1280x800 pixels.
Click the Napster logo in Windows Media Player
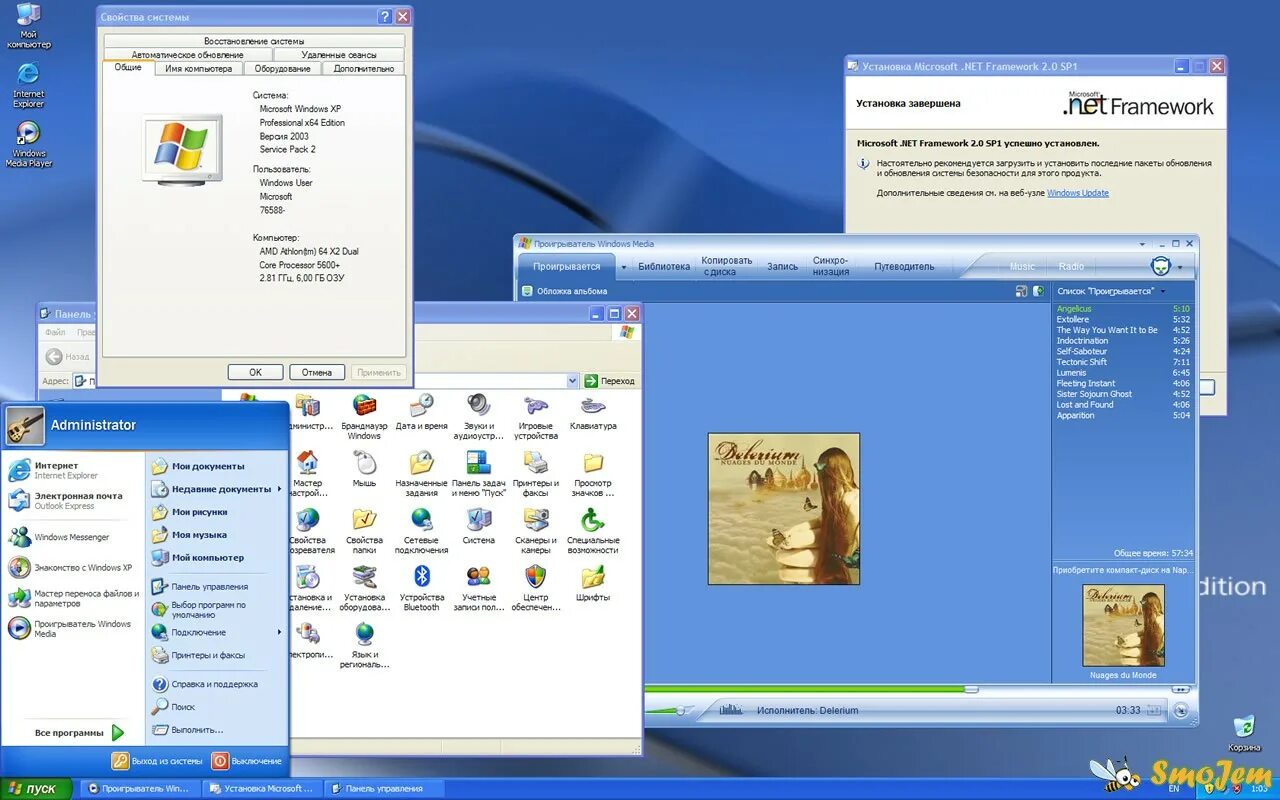(x=1160, y=266)
